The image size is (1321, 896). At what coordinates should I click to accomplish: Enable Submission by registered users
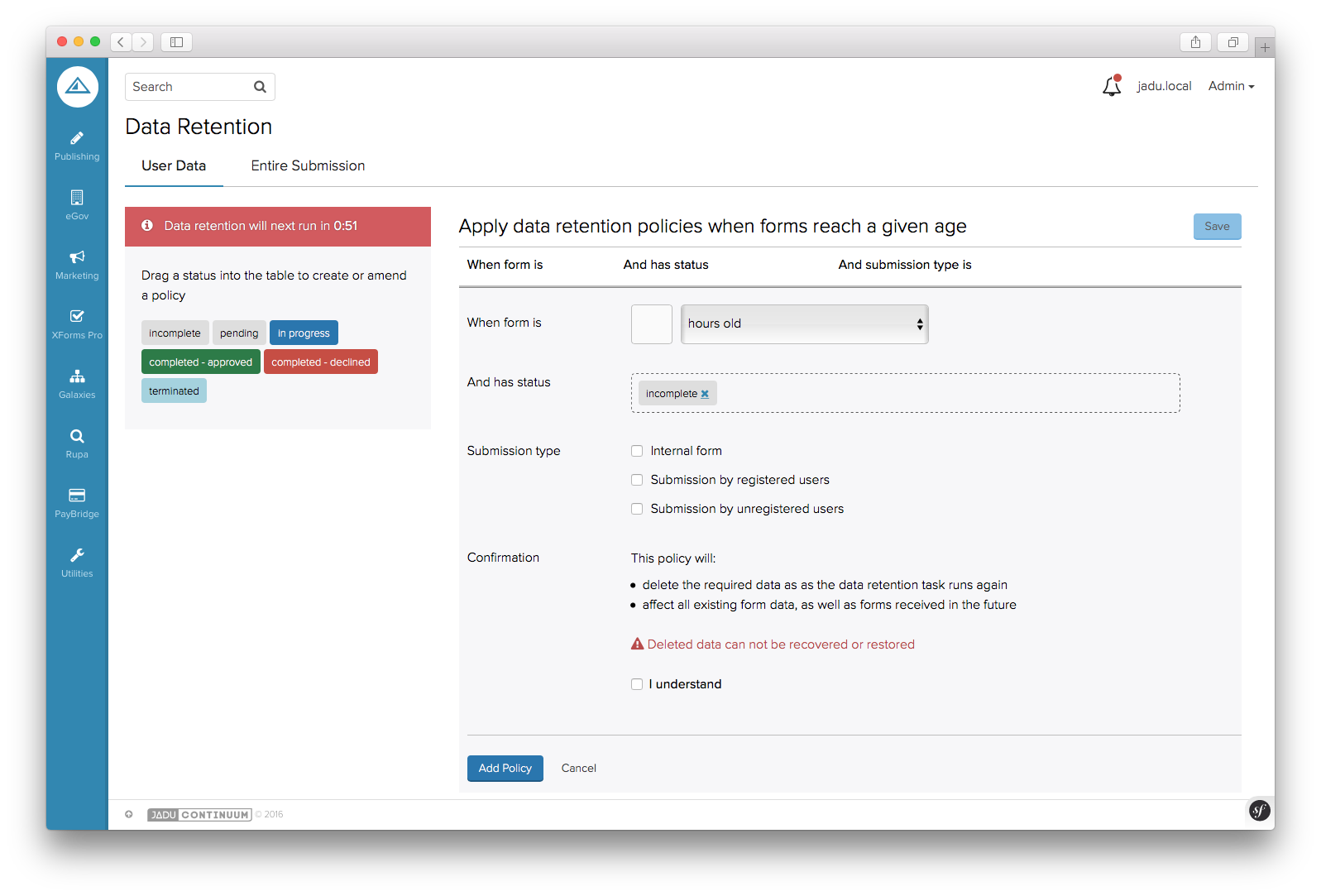[x=637, y=480]
